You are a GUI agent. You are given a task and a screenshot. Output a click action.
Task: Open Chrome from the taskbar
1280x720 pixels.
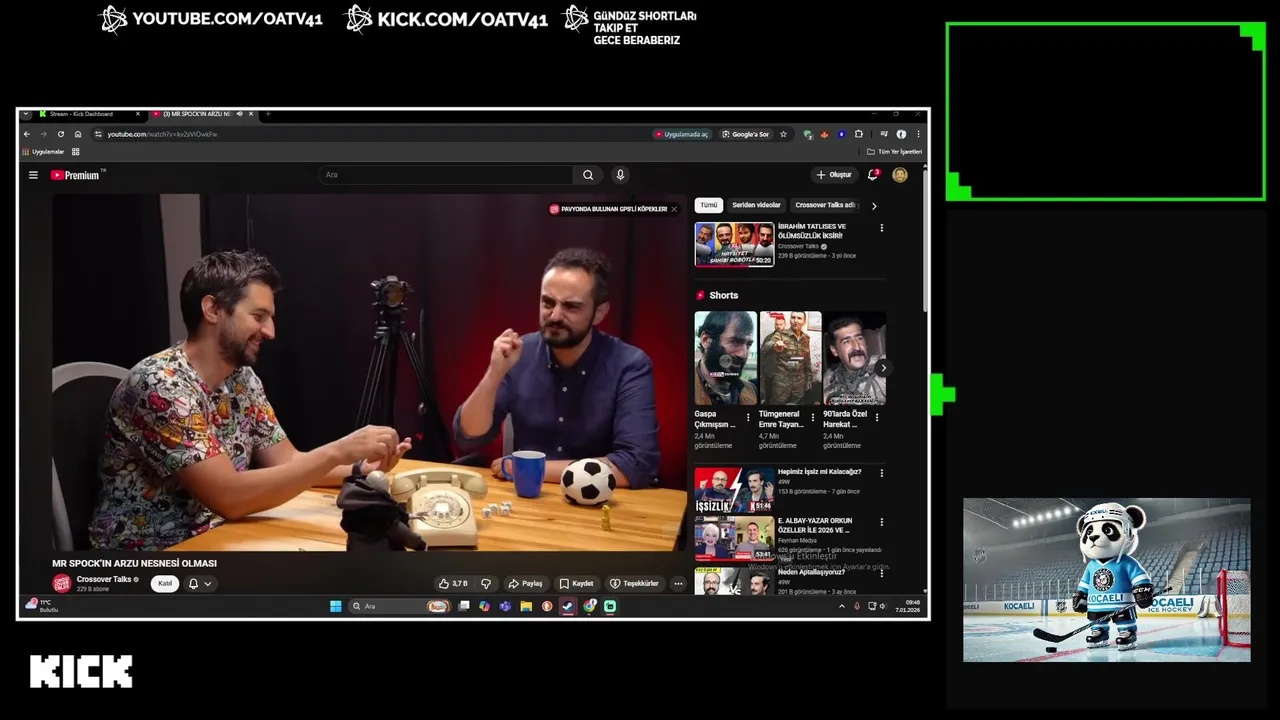tap(590, 606)
